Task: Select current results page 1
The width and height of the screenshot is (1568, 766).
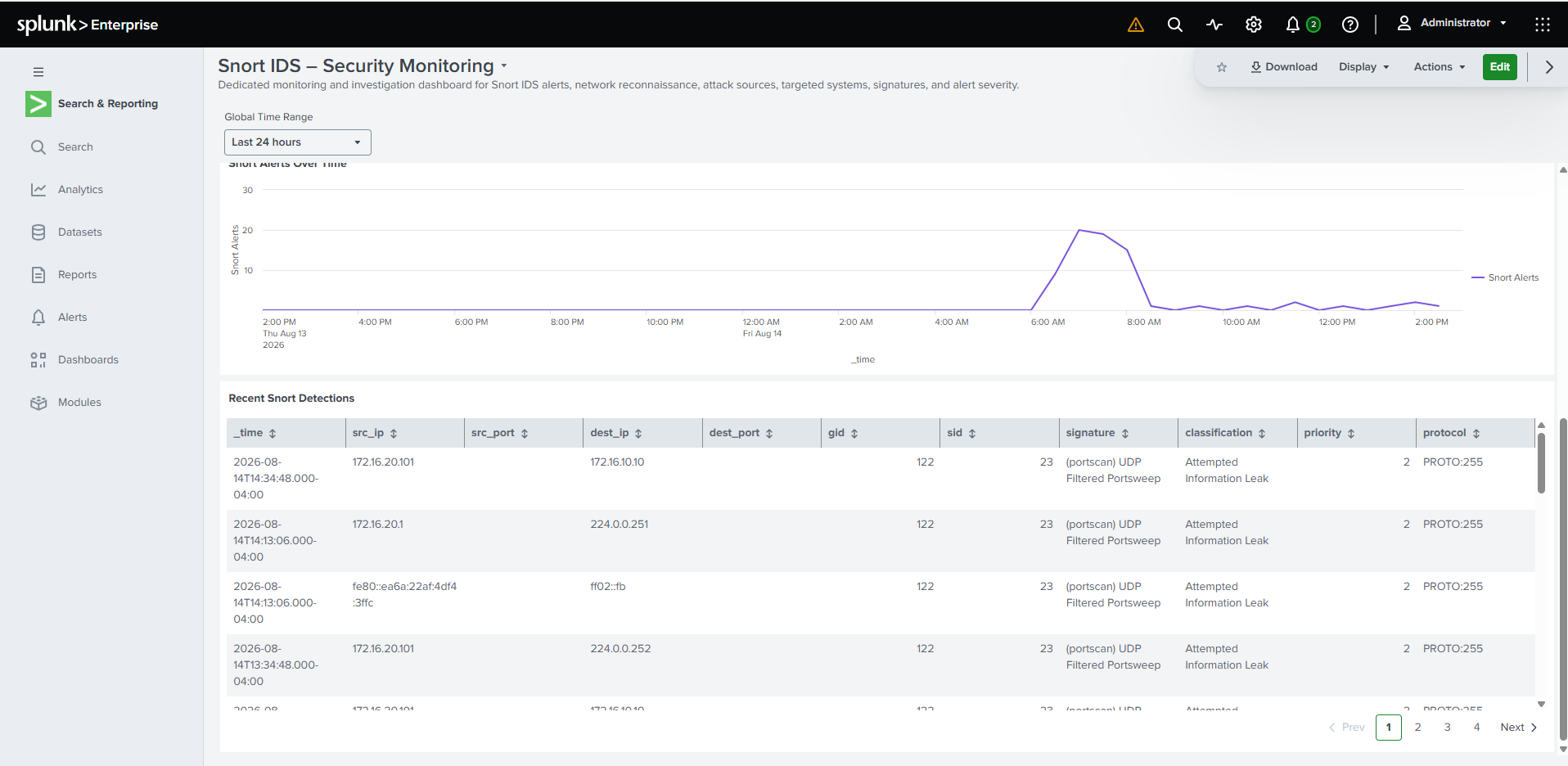Action: coord(1388,728)
